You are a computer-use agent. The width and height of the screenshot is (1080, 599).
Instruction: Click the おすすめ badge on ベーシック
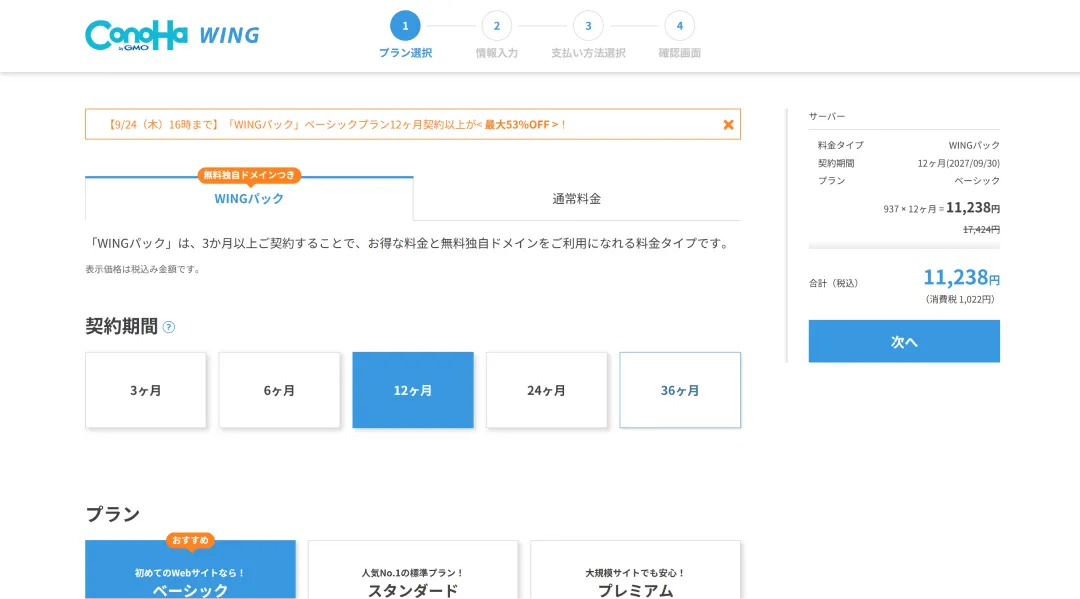190,540
